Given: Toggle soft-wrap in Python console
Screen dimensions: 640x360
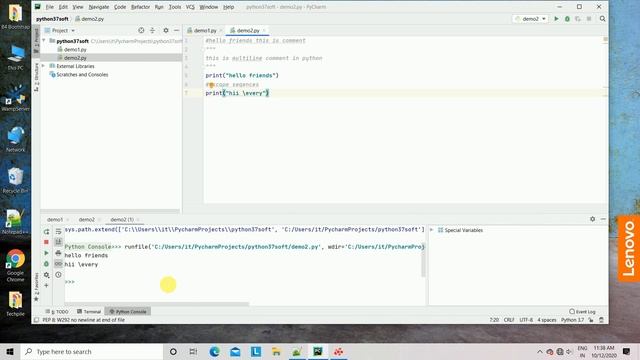Looking at the screenshot, I should tap(58, 231).
